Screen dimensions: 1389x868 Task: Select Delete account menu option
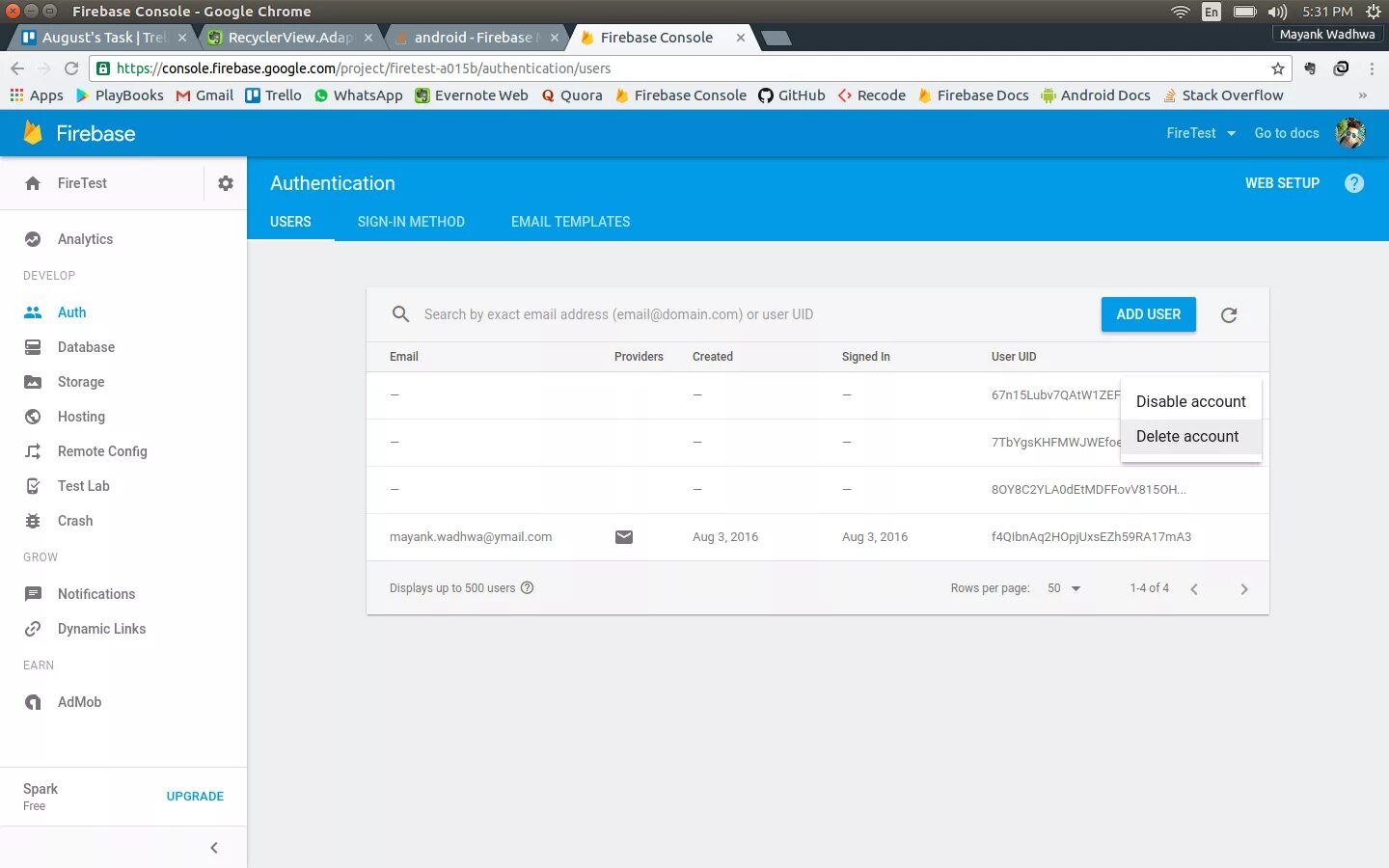[x=1191, y=436]
